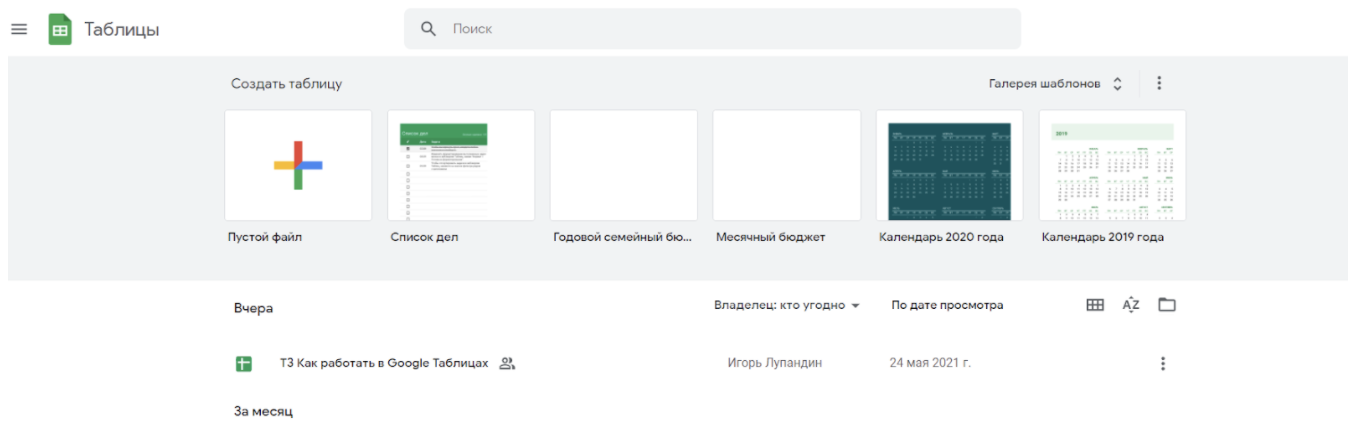Open three-dot menu for the ТЗ file row
The width and height of the screenshot is (1350, 432).
pyautogui.click(x=1162, y=364)
